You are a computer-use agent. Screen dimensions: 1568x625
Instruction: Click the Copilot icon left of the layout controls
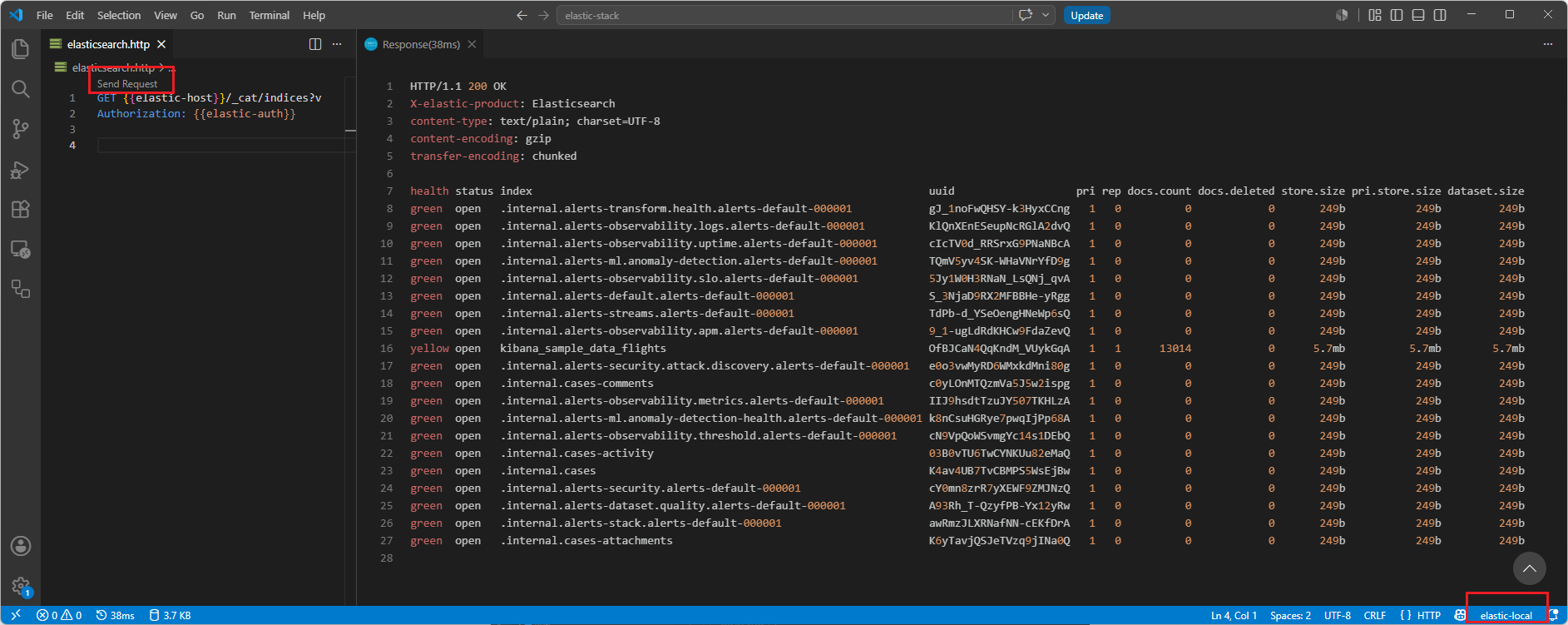pyautogui.click(x=1342, y=15)
